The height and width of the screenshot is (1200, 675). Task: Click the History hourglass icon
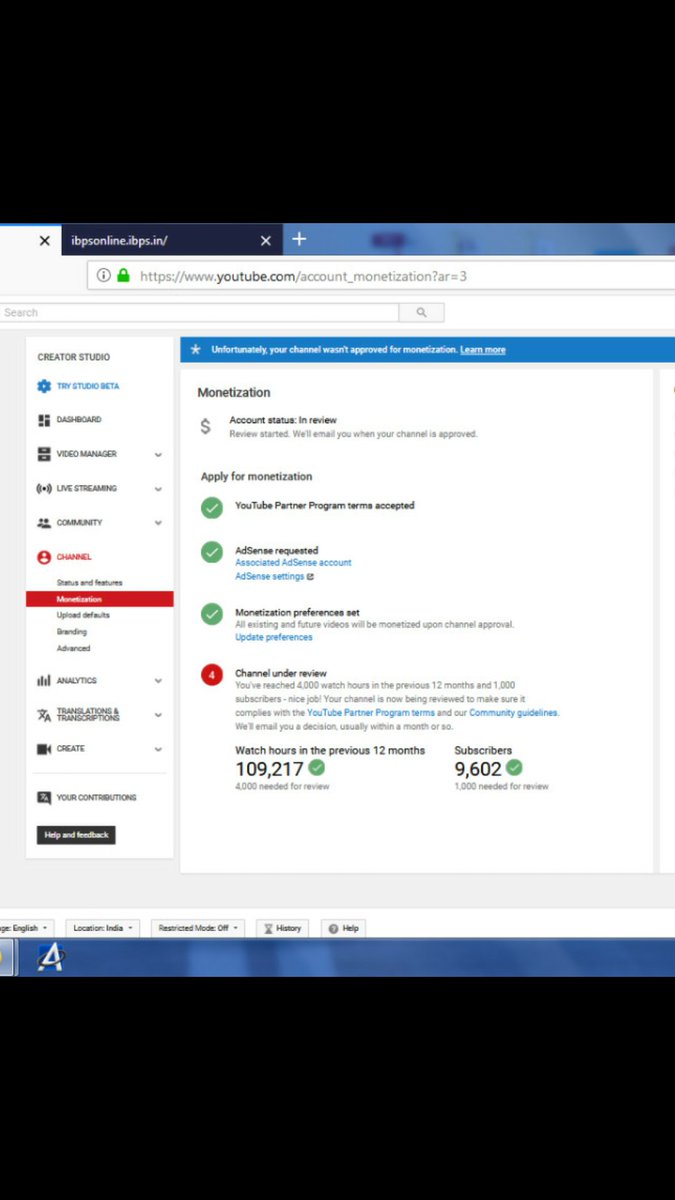pyautogui.click(x=268, y=928)
